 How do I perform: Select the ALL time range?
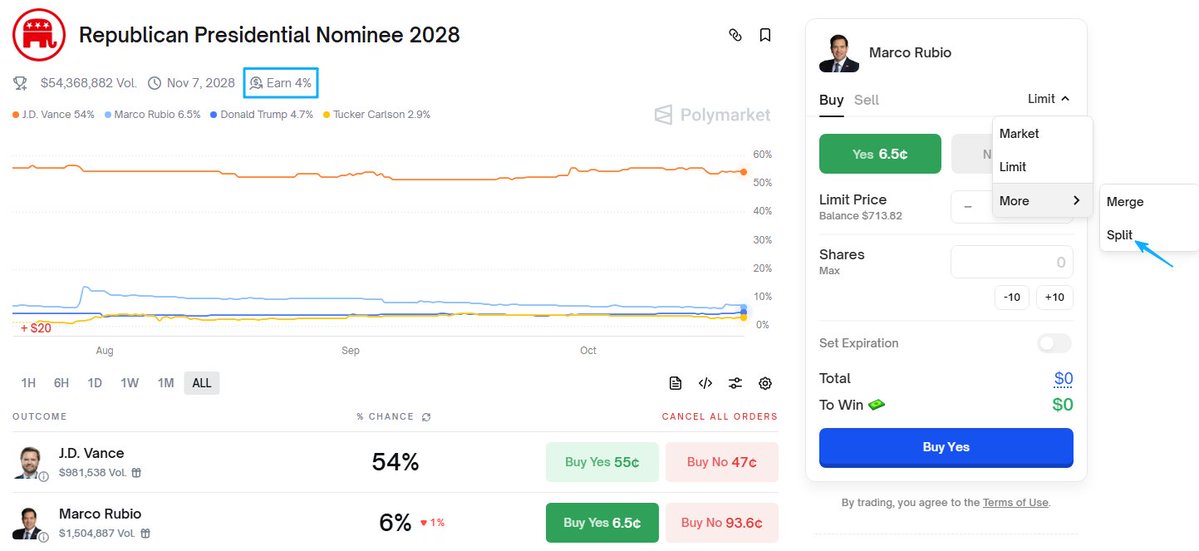coord(202,383)
